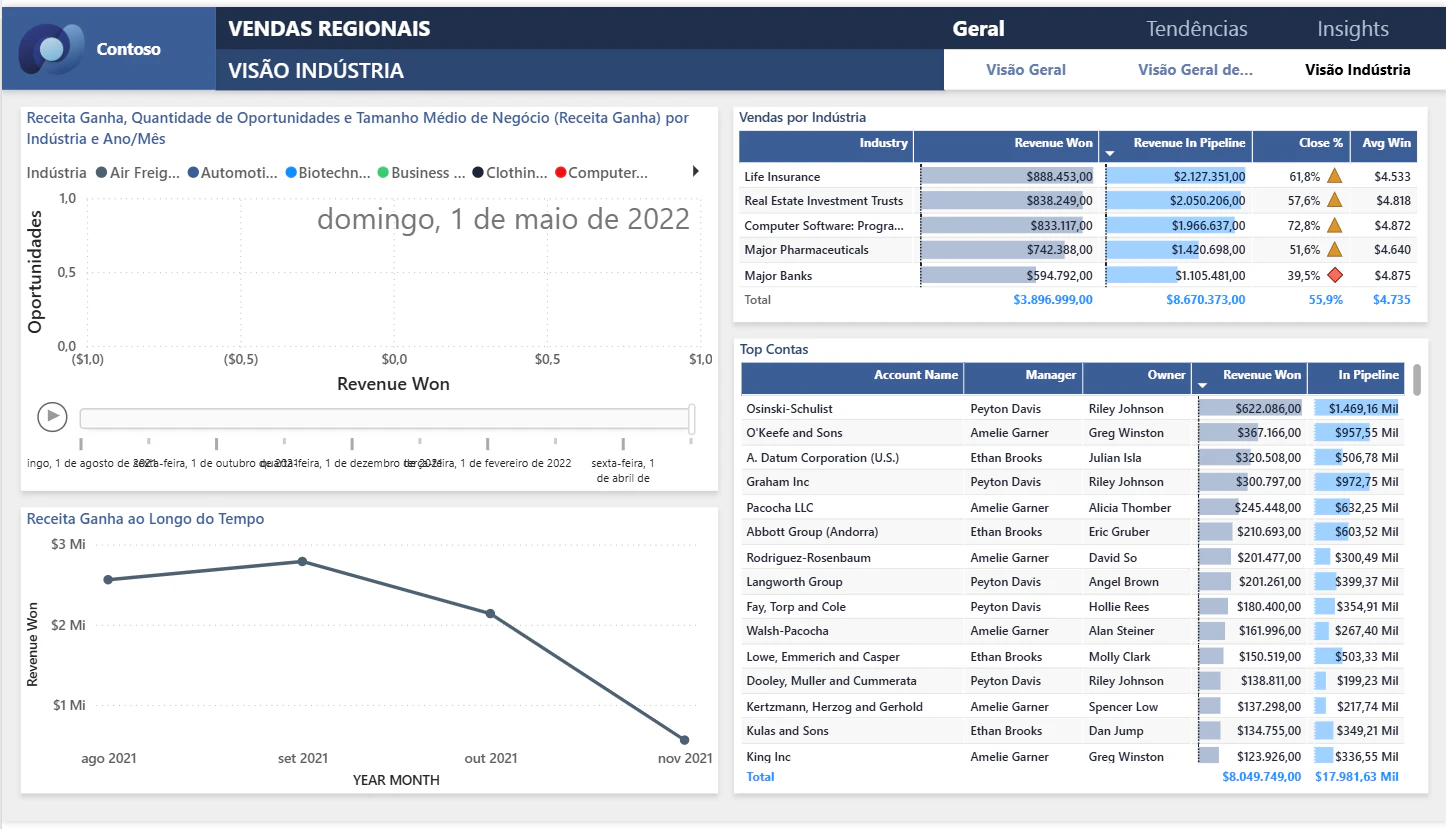The height and width of the screenshot is (829, 1446).
Task: Open the Insights tab
Action: [x=1353, y=28]
